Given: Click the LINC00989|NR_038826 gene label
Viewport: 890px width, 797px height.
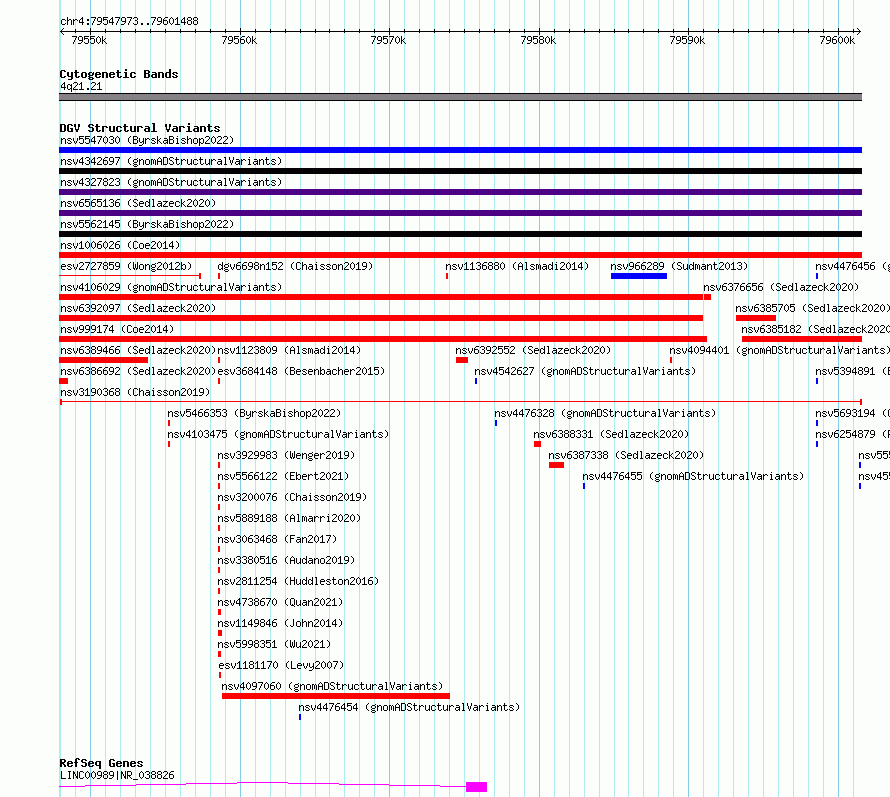Looking at the screenshot, I should click(117, 775).
